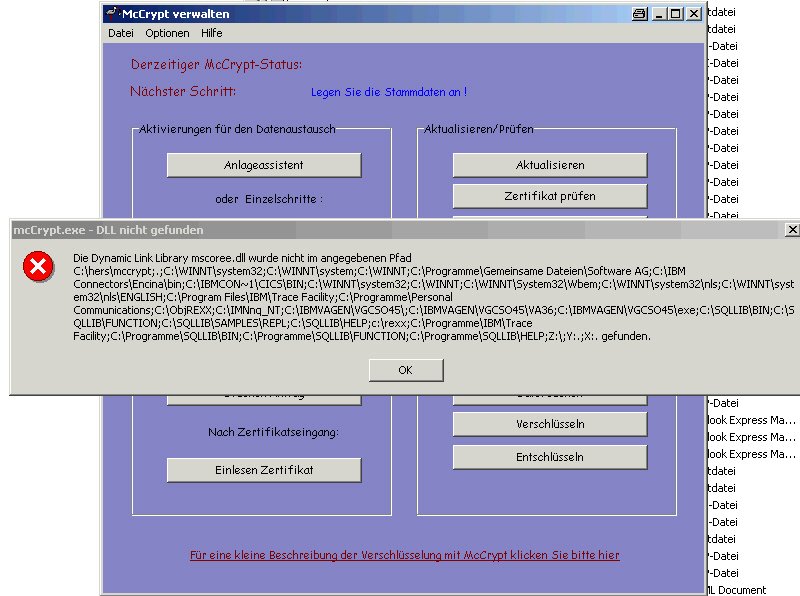800x596 pixels.
Task: Click the McCrypt title bar app icon
Action: pyautogui.click(x=113, y=14)
